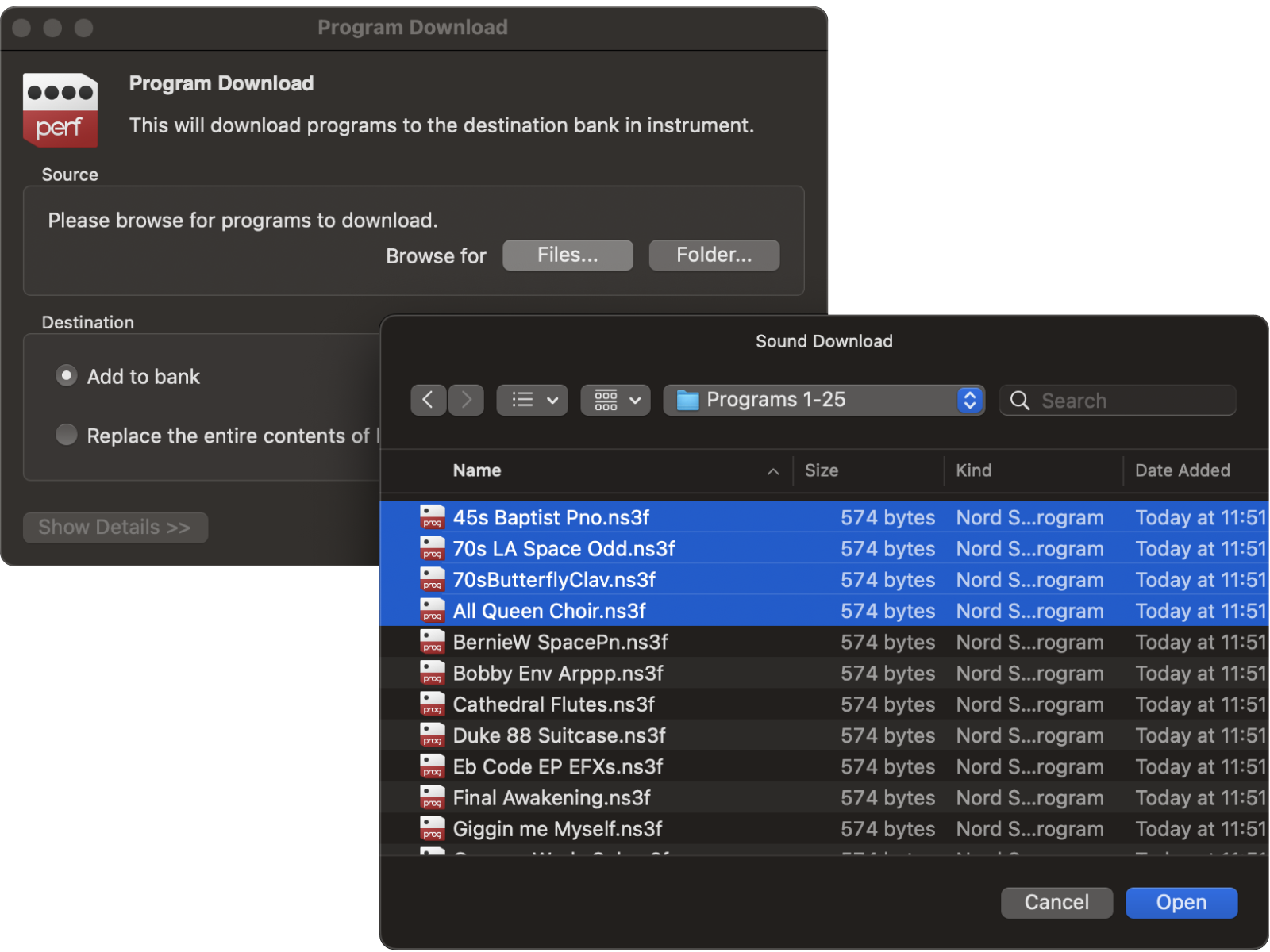Click the prog icon of All Queen Choir.ns3f
1270x952 pixels.
[x=433, y=611]
